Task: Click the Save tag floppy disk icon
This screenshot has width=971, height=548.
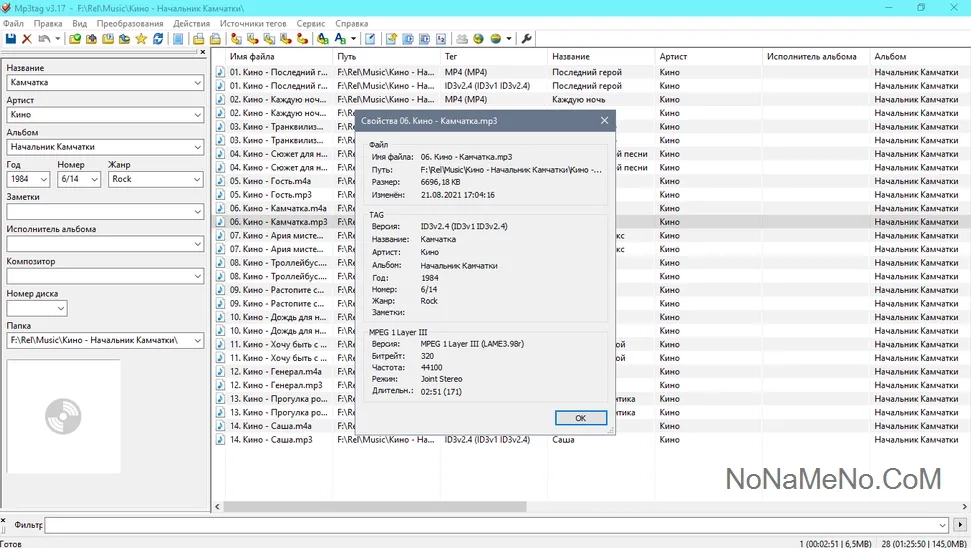Action: coord(11,39)
